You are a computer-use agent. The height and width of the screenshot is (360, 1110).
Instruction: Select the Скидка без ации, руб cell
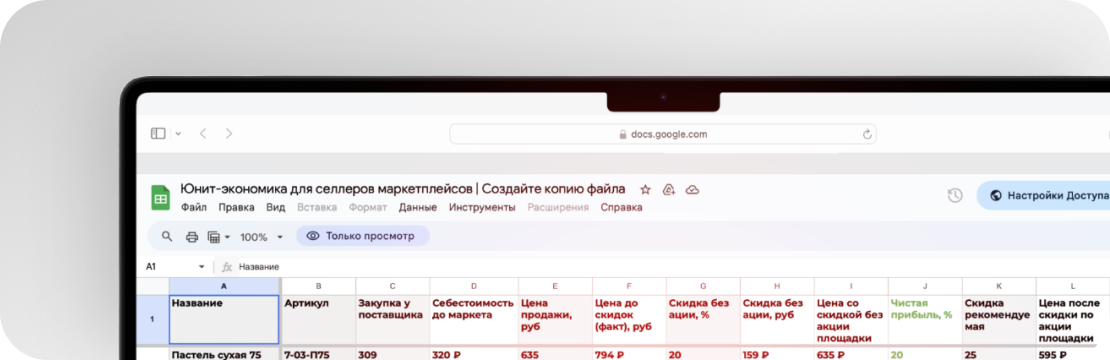[777, 320]
